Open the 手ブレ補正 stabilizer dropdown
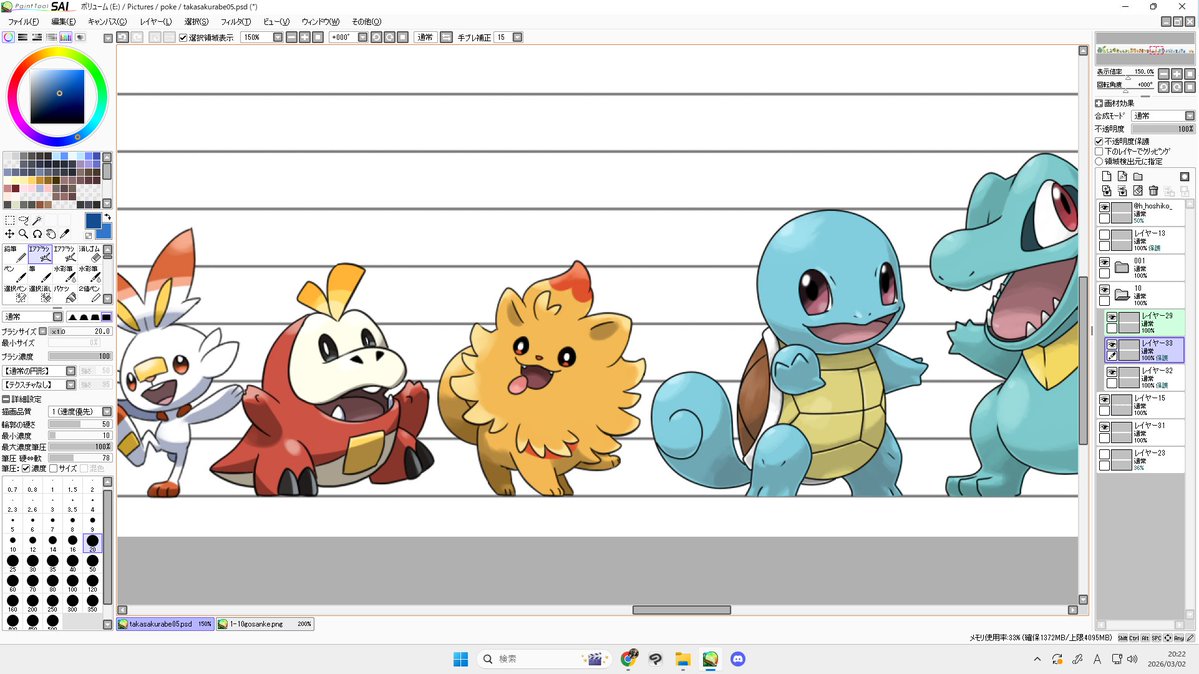This screenshot has height=674, width=1199. (518, 37)
